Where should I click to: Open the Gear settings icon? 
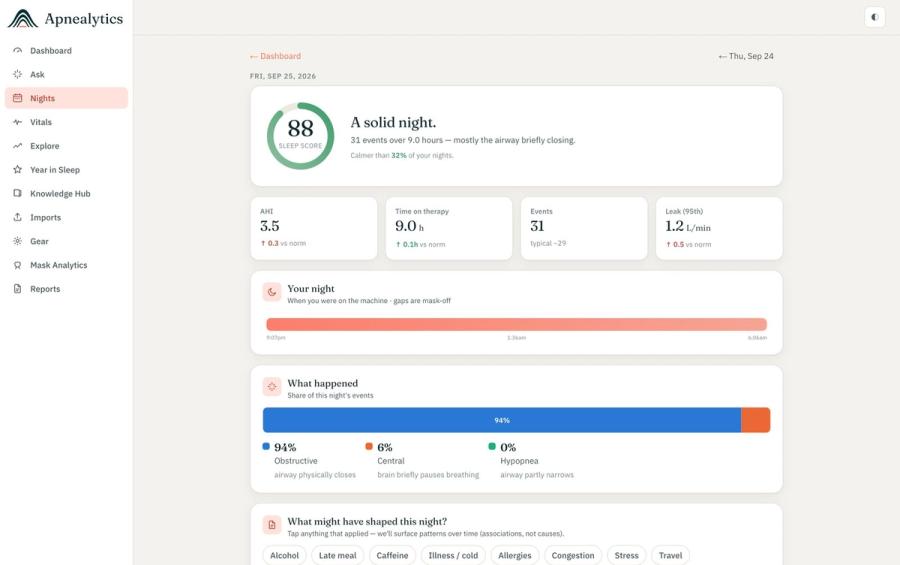coord(18,241)
